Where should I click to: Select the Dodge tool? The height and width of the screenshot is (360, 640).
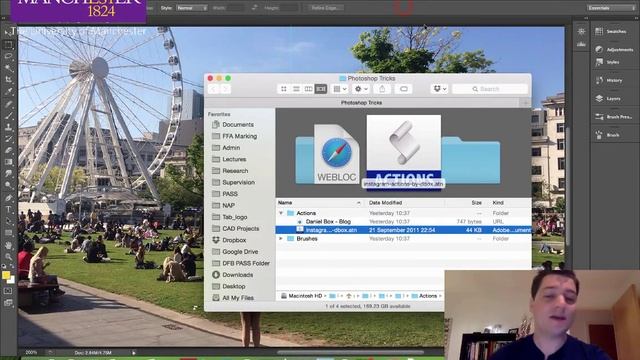click(x=8, y=185)
